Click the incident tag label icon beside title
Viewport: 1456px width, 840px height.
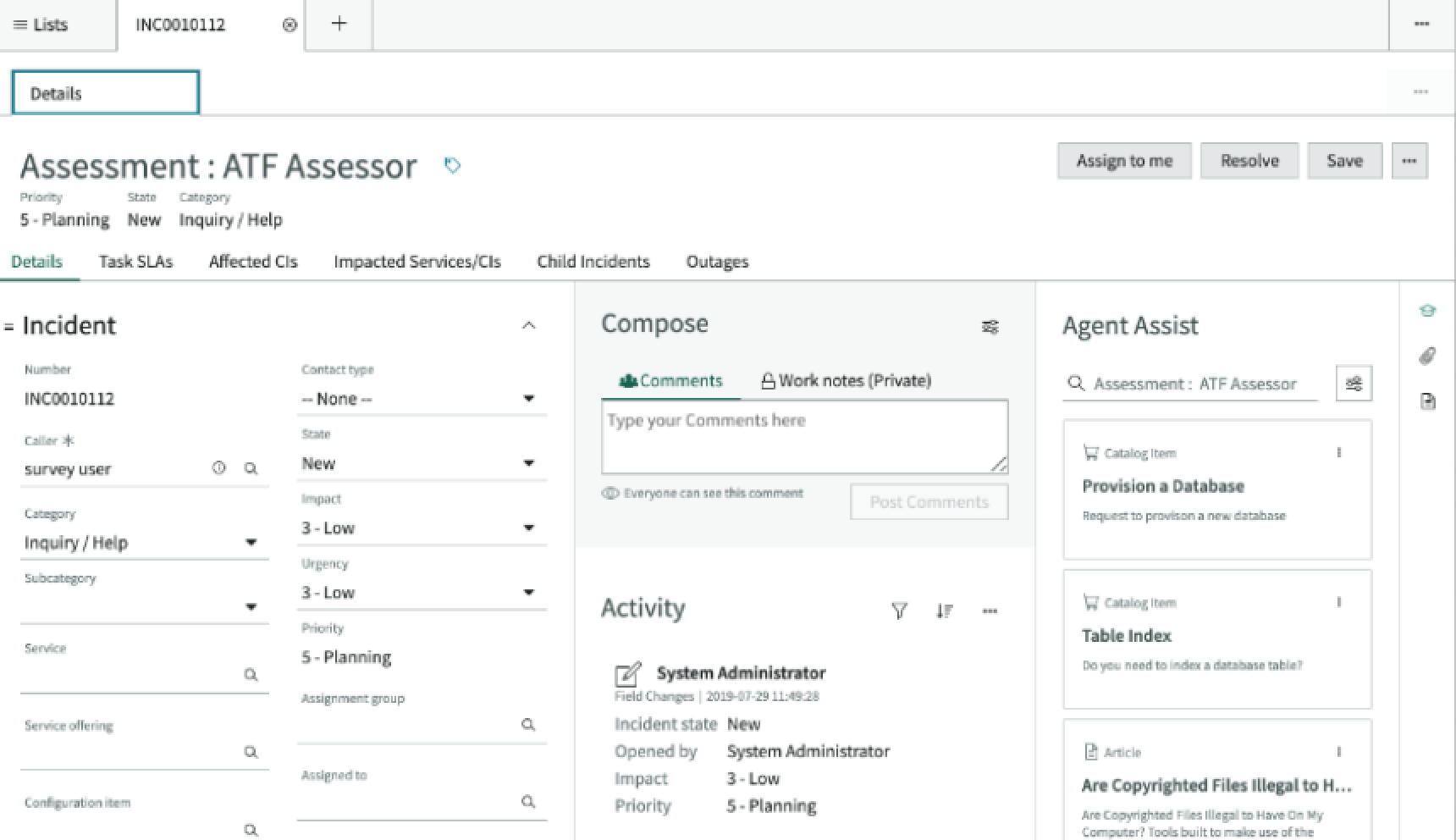click(x=452, y=166)
